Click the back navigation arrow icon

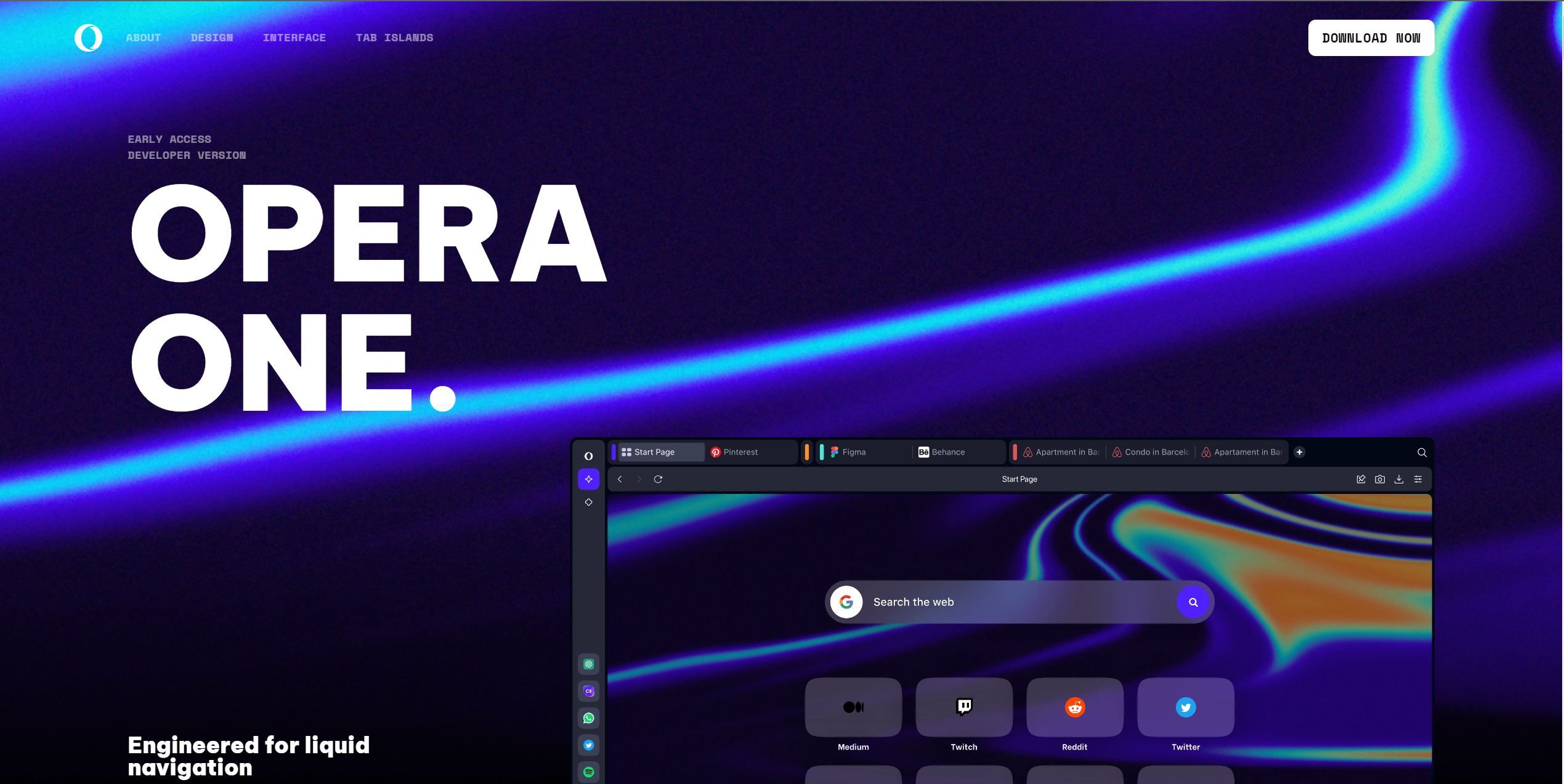click(x=620, y=479)
